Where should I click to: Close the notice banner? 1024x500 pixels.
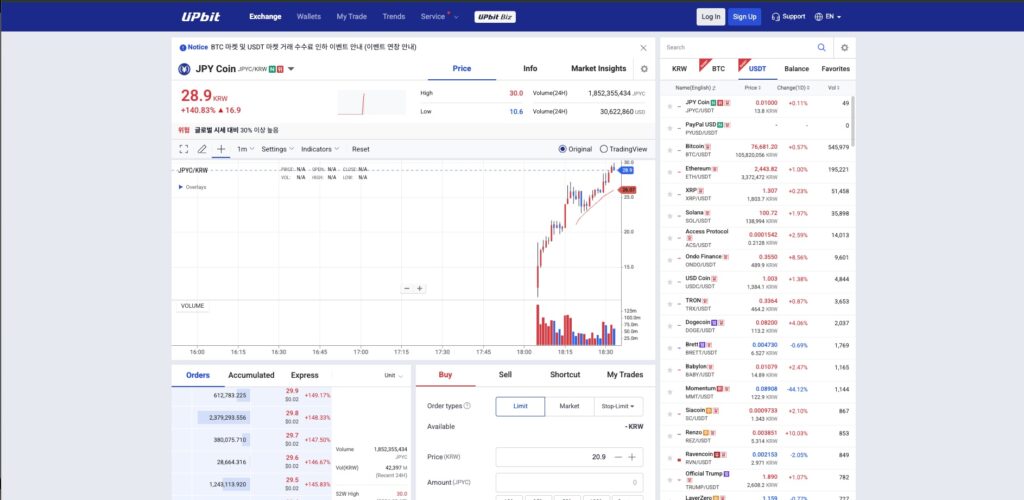coord(643,48)
